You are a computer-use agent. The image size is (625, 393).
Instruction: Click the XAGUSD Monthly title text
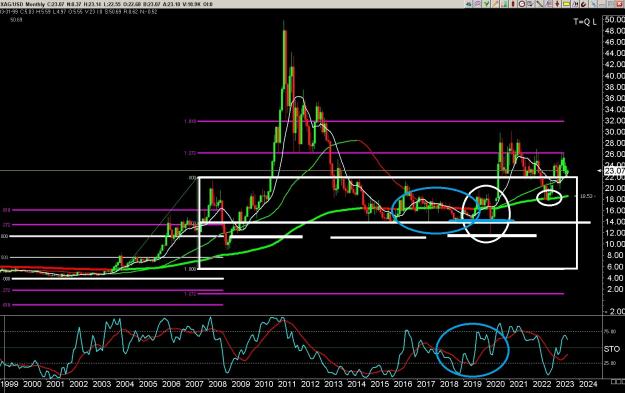(23, 4)
